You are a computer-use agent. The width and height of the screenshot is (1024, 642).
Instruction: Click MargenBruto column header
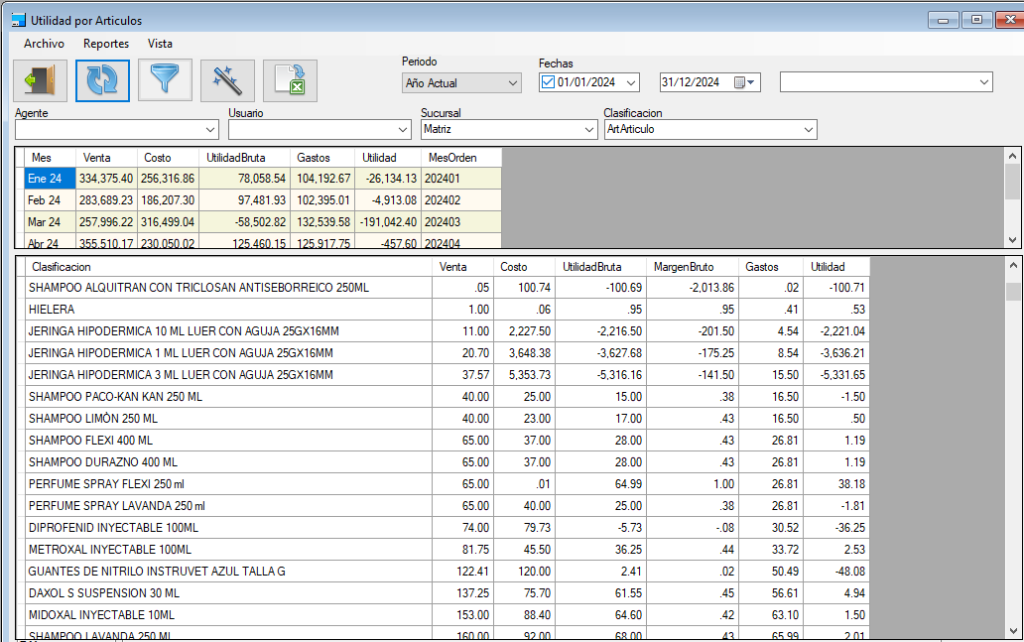tap(682, 267)
